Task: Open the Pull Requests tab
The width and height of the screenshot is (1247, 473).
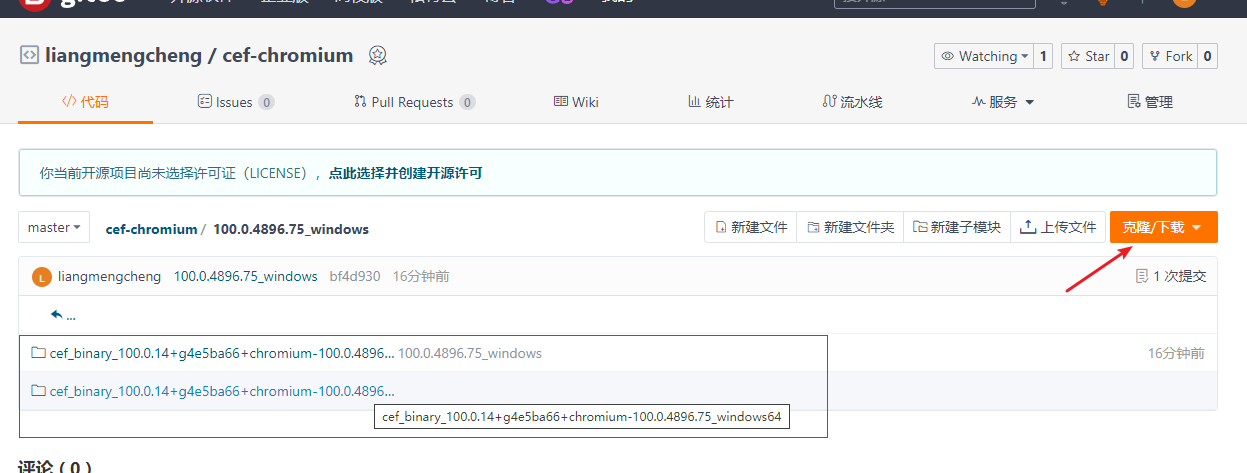Action: (415, 102)
